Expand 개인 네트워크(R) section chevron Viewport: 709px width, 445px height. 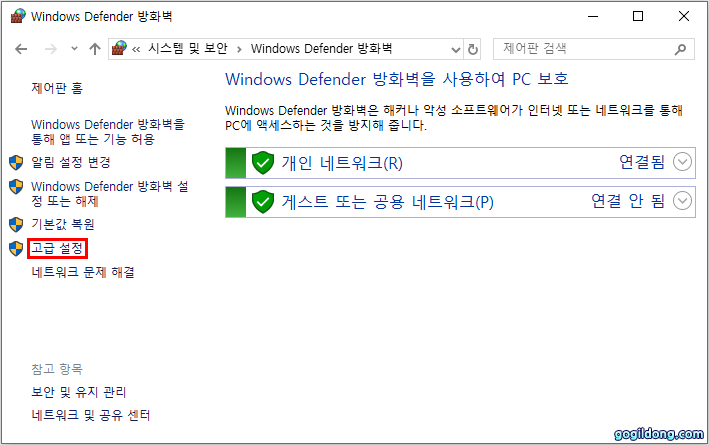point(682,162)
